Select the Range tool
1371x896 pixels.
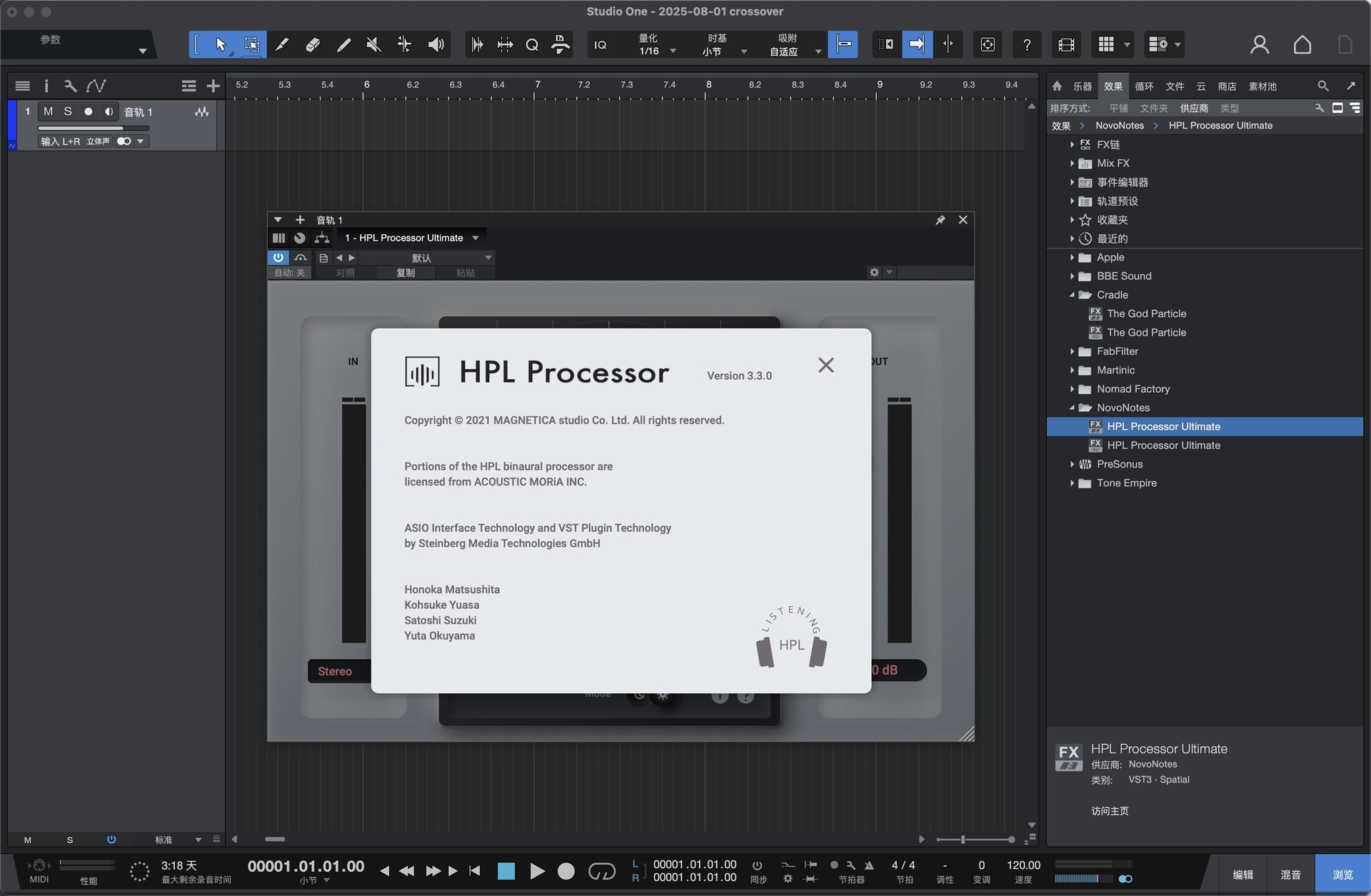251,44
